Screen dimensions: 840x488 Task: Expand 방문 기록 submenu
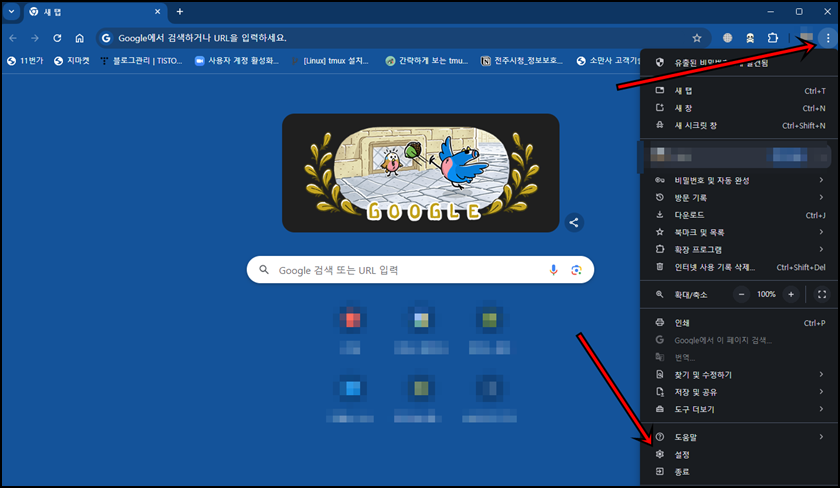coord(740,198)
